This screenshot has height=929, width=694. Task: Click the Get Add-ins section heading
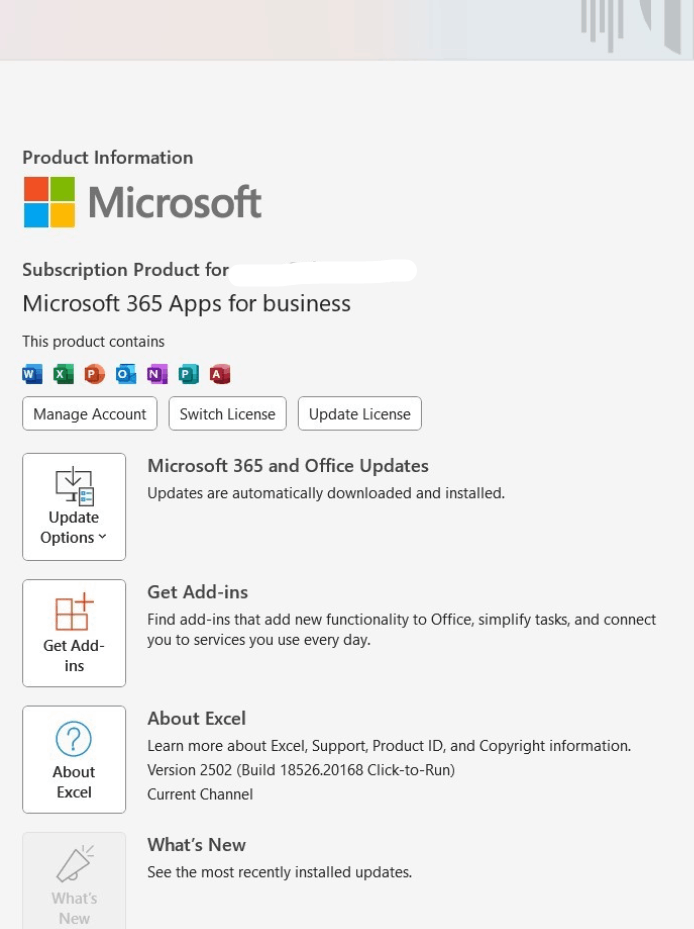[x=197, y=591]
